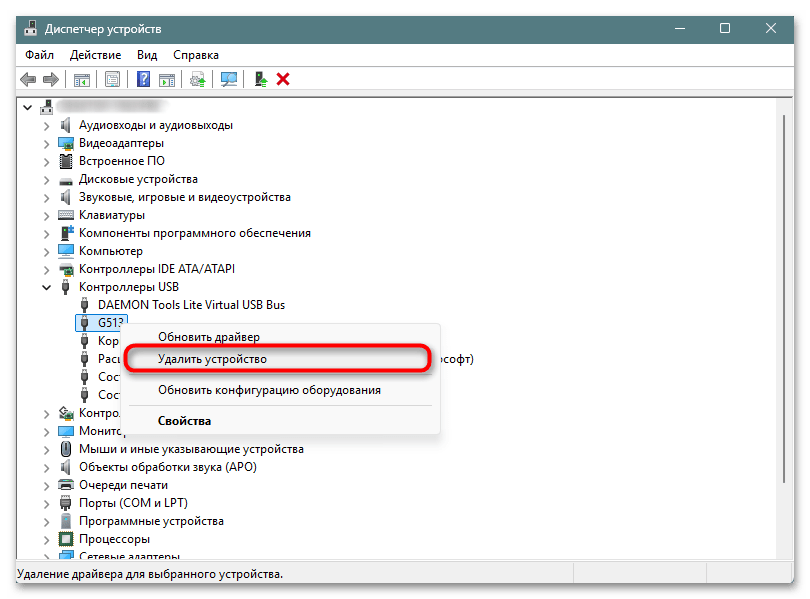Select DAEMON Tools Lite Virtual USB Bus
This screenshot has width=810, height=599.
[x=191, y=305]
